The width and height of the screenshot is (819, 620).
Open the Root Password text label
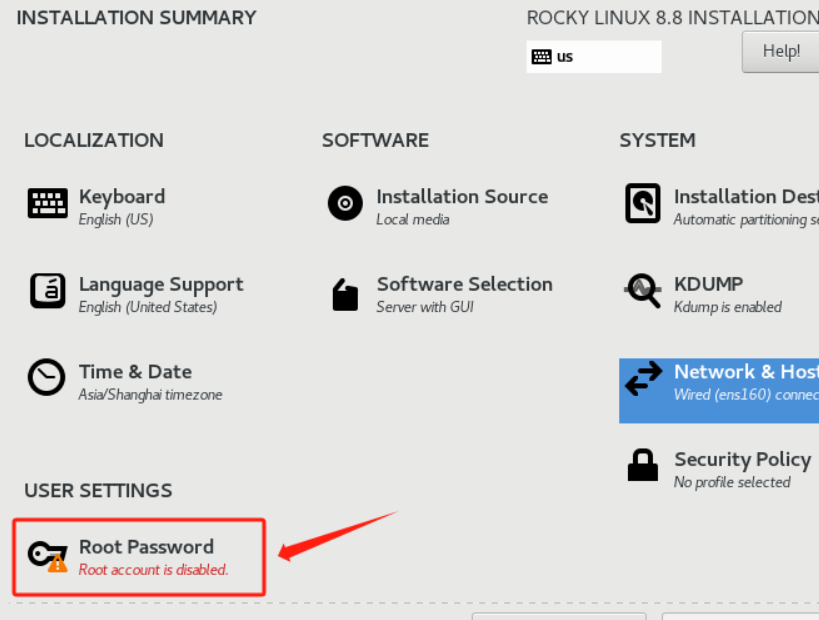(x=146, y=547)
